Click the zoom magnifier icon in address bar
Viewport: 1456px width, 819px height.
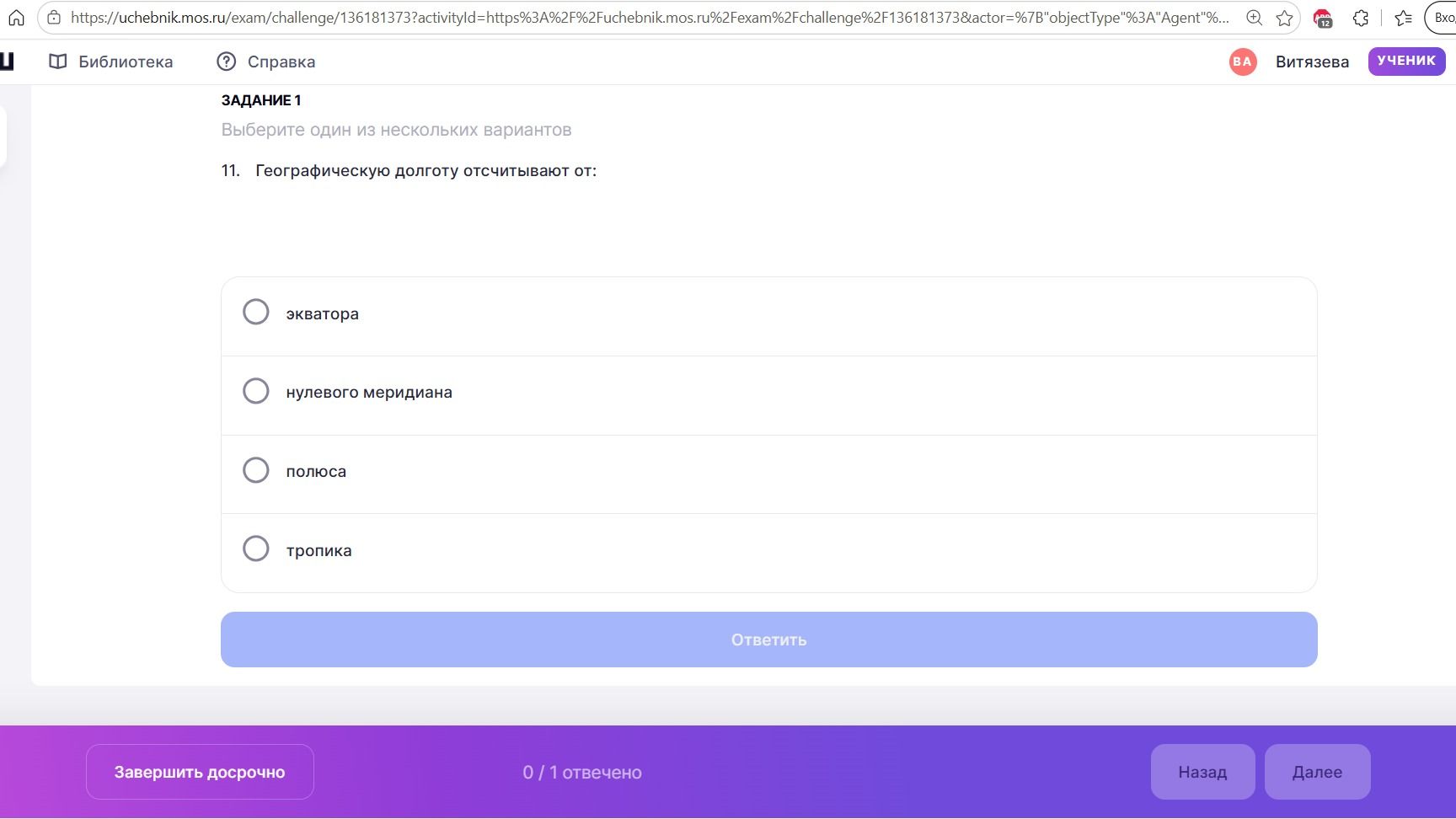pos(1254,18)
